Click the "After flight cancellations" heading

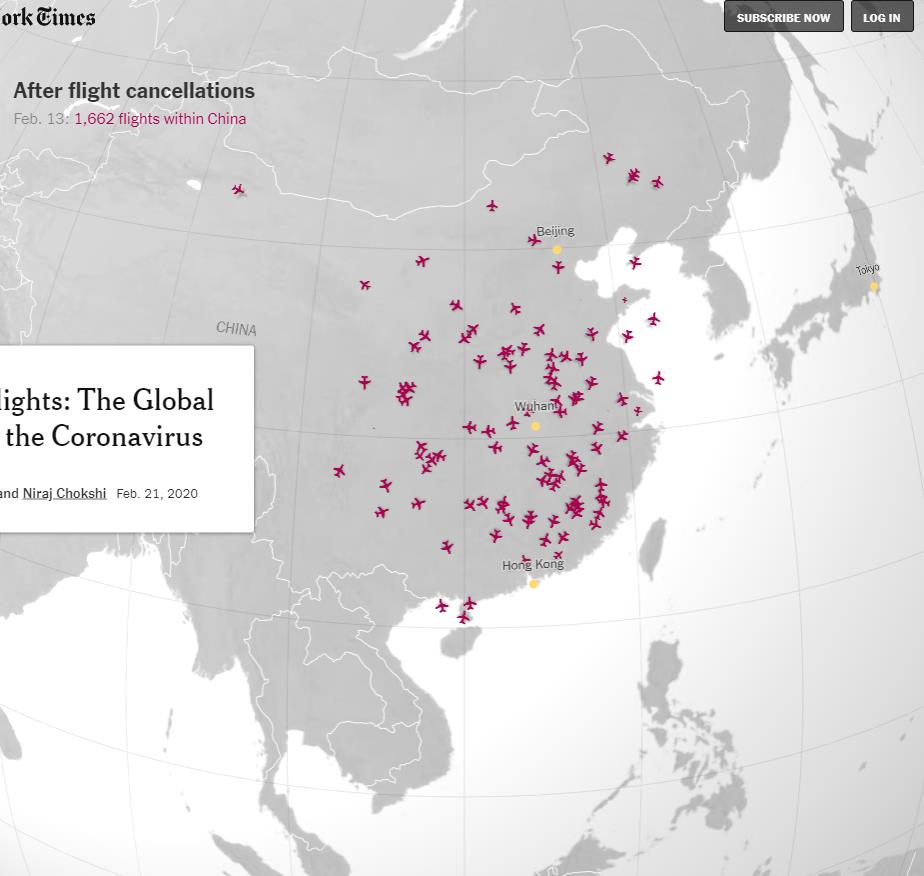134,91
